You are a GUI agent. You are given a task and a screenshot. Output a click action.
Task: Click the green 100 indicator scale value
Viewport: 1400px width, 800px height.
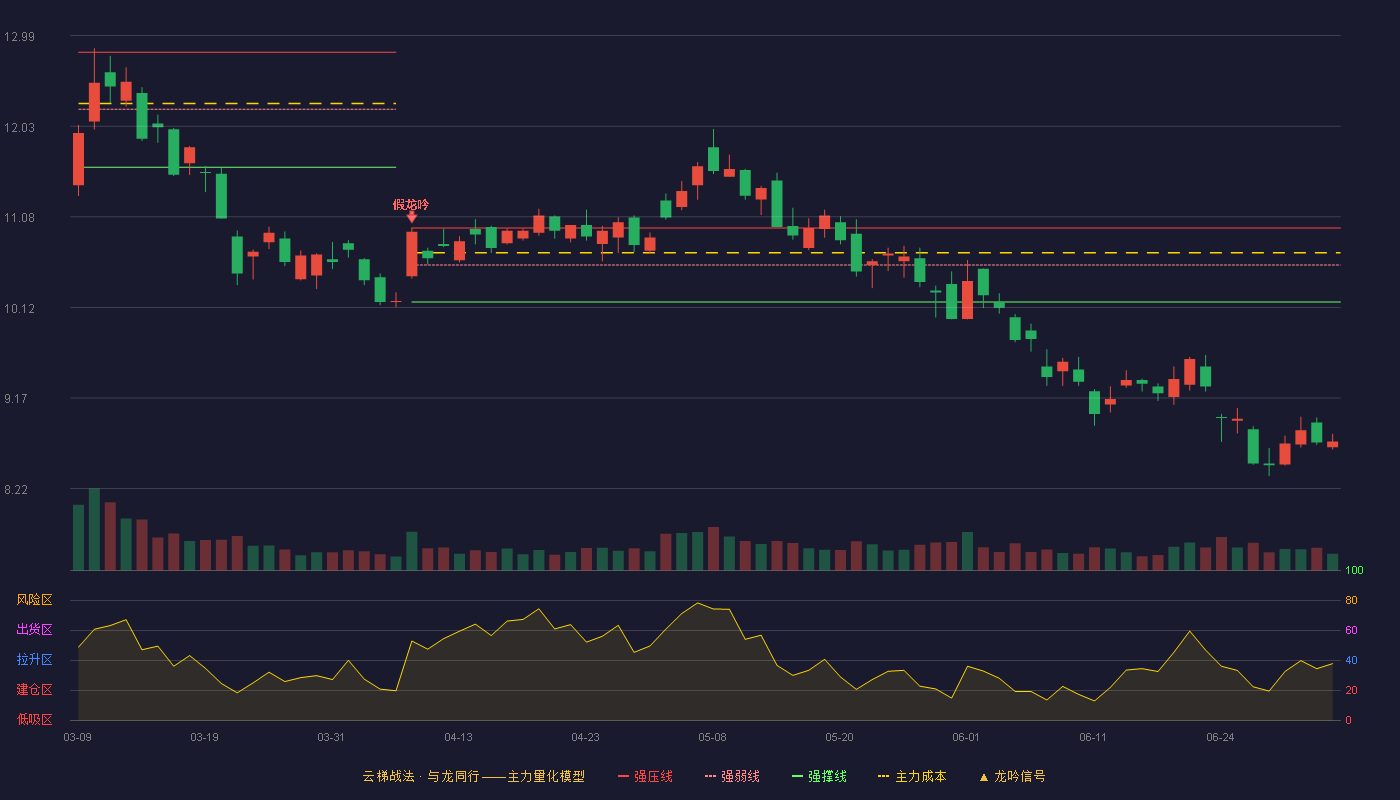[1354, 570]
